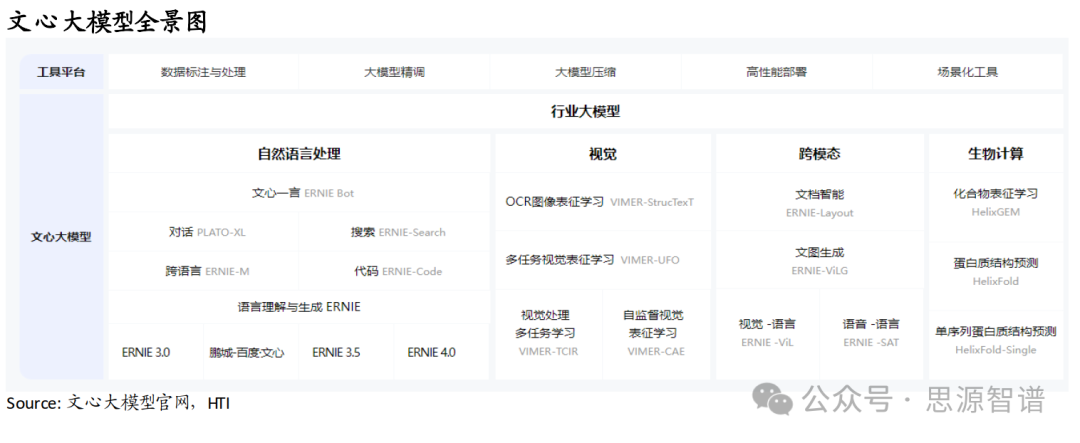Open the 跨模态 section heading
The image size is (1080, 443).
point(820,154)
